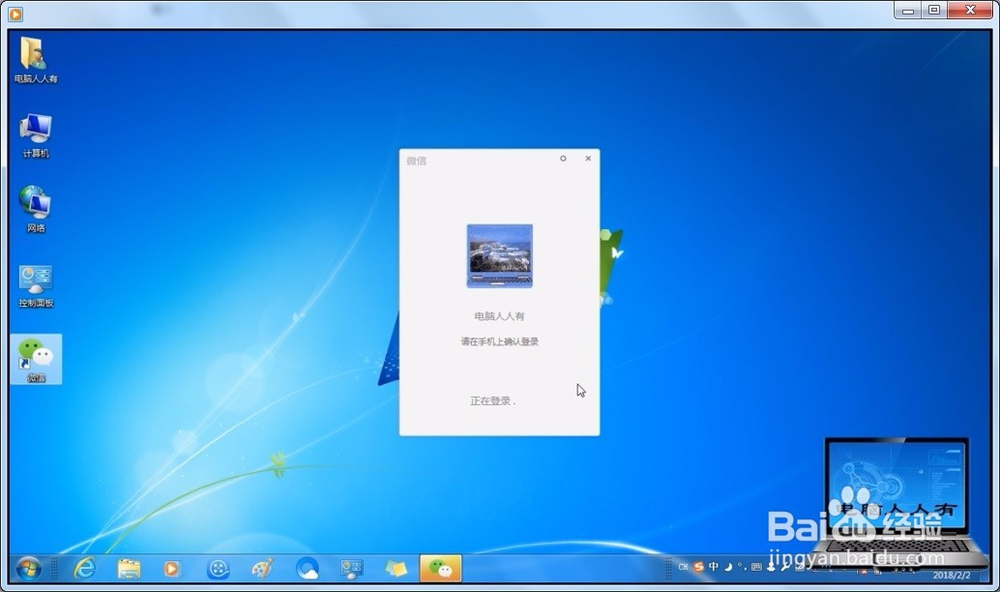Image resolution: width=1000 pixels, height=592 pixels.
Task: Open the WeChat login settings gear icon
Action: point(563,158)
